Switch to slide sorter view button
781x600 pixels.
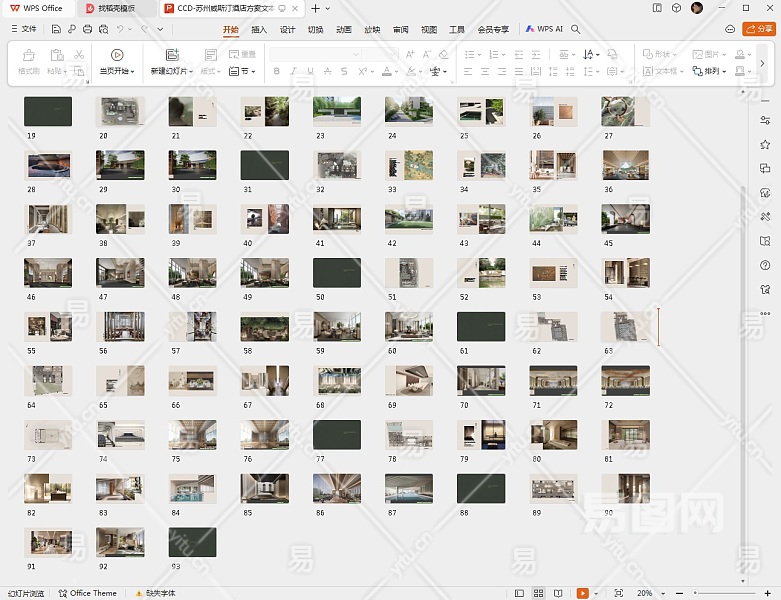click(x=538, y=593)
